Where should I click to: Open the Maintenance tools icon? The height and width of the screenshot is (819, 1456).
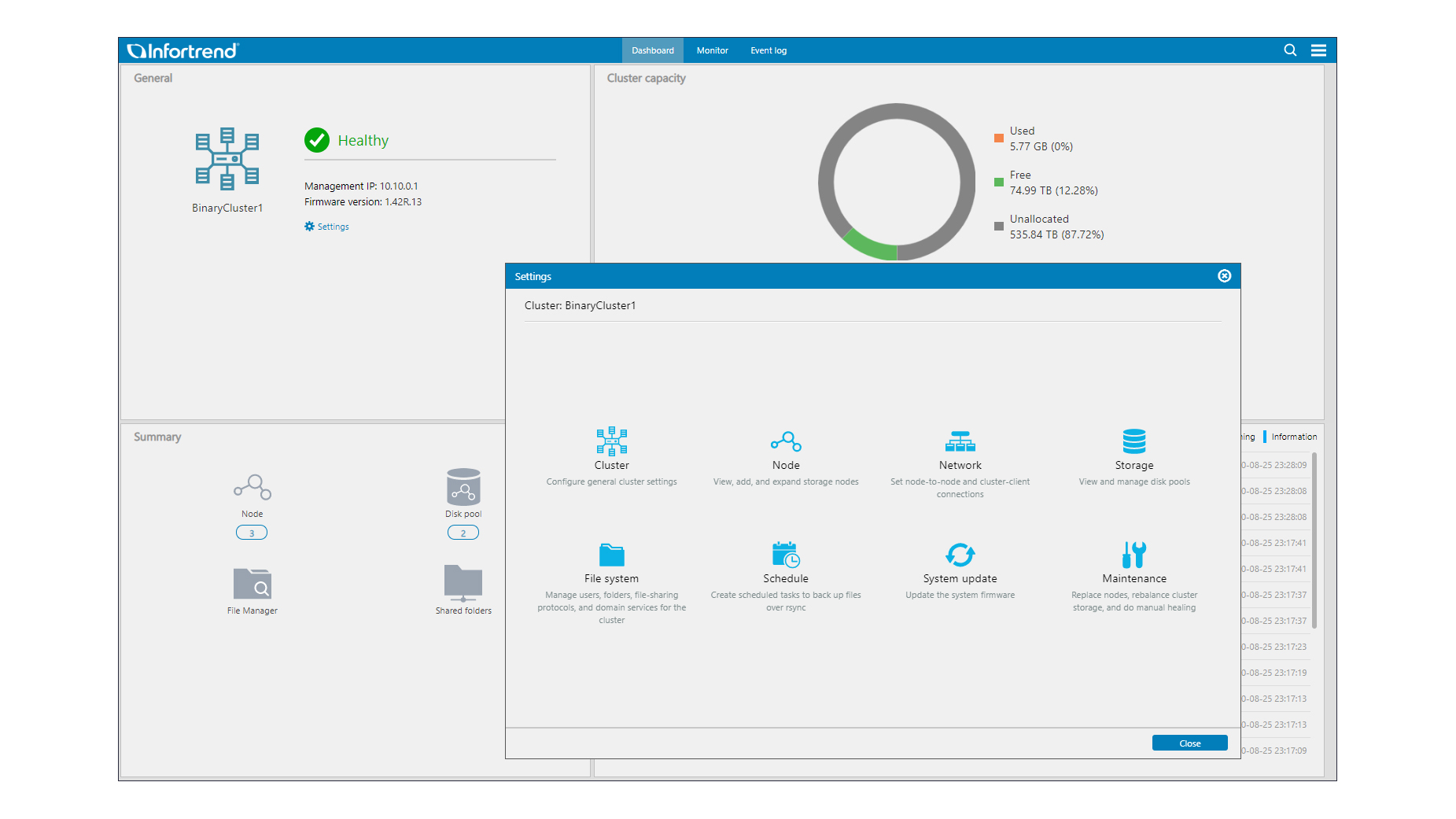click(1134, 555)
